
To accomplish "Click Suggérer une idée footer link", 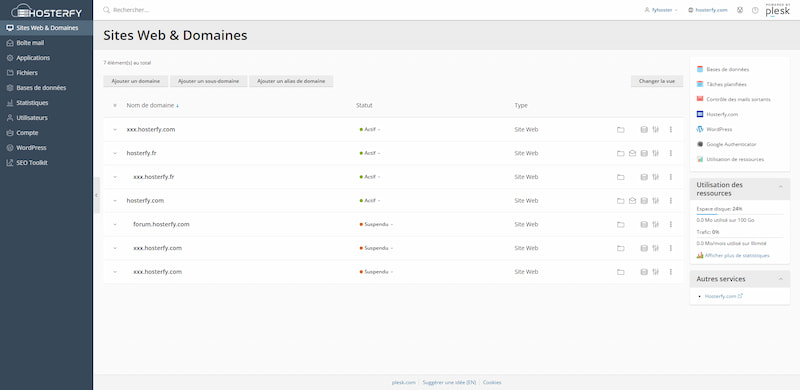I will tap(449, 382).
